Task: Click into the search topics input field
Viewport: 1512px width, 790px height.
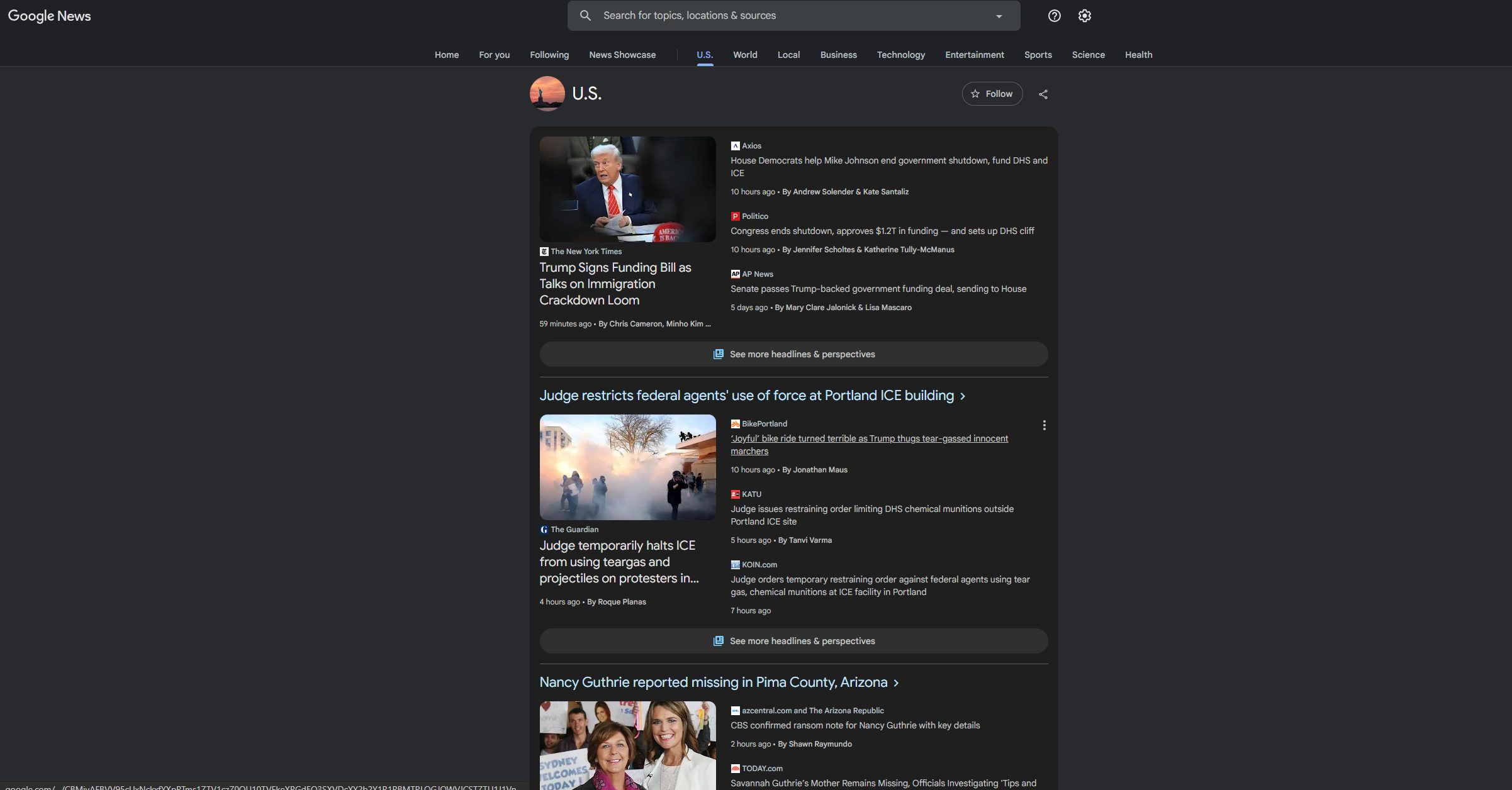Action: (793, 16)
